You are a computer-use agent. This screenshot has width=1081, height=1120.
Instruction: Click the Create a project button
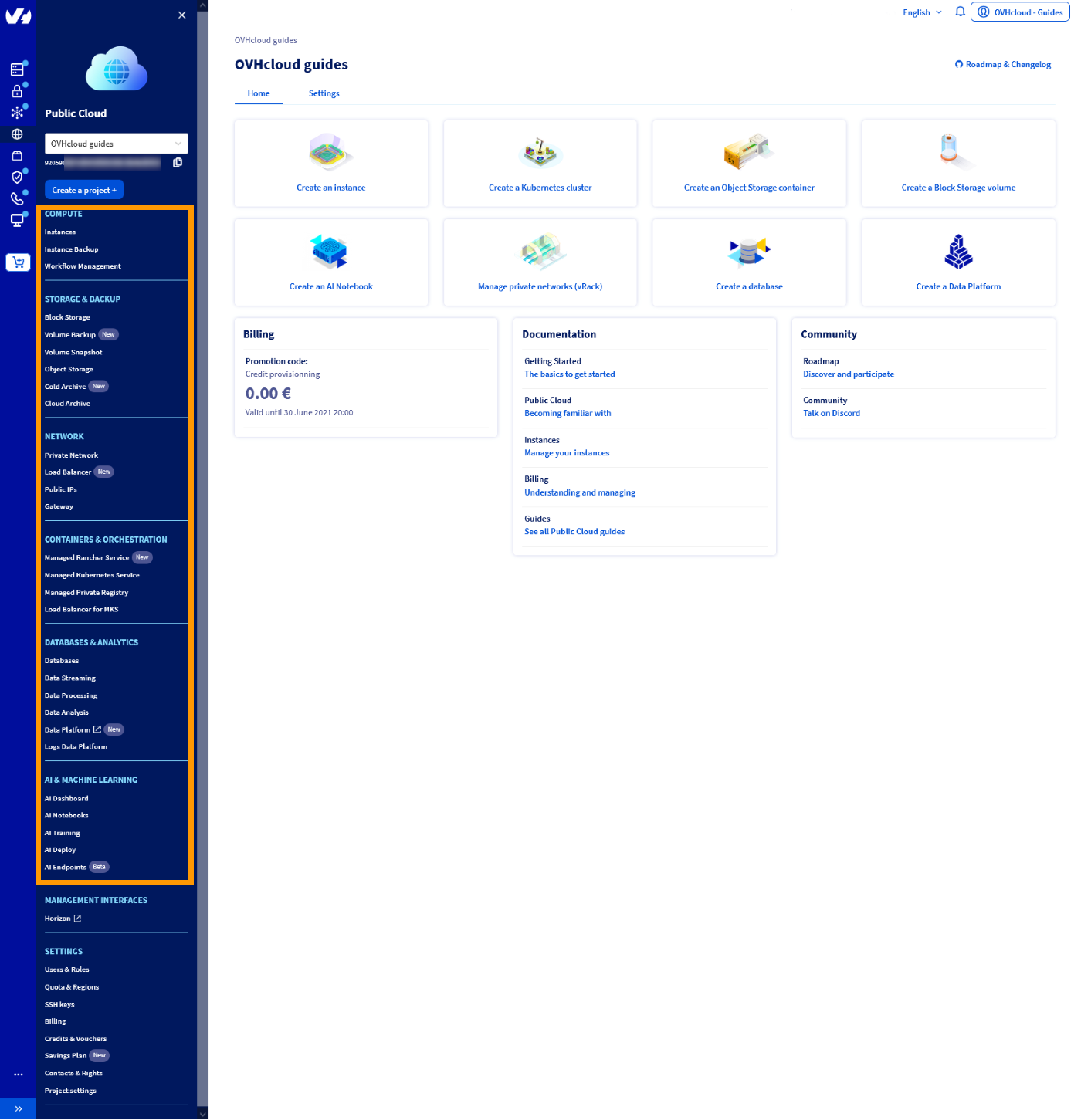coord(83,189)
